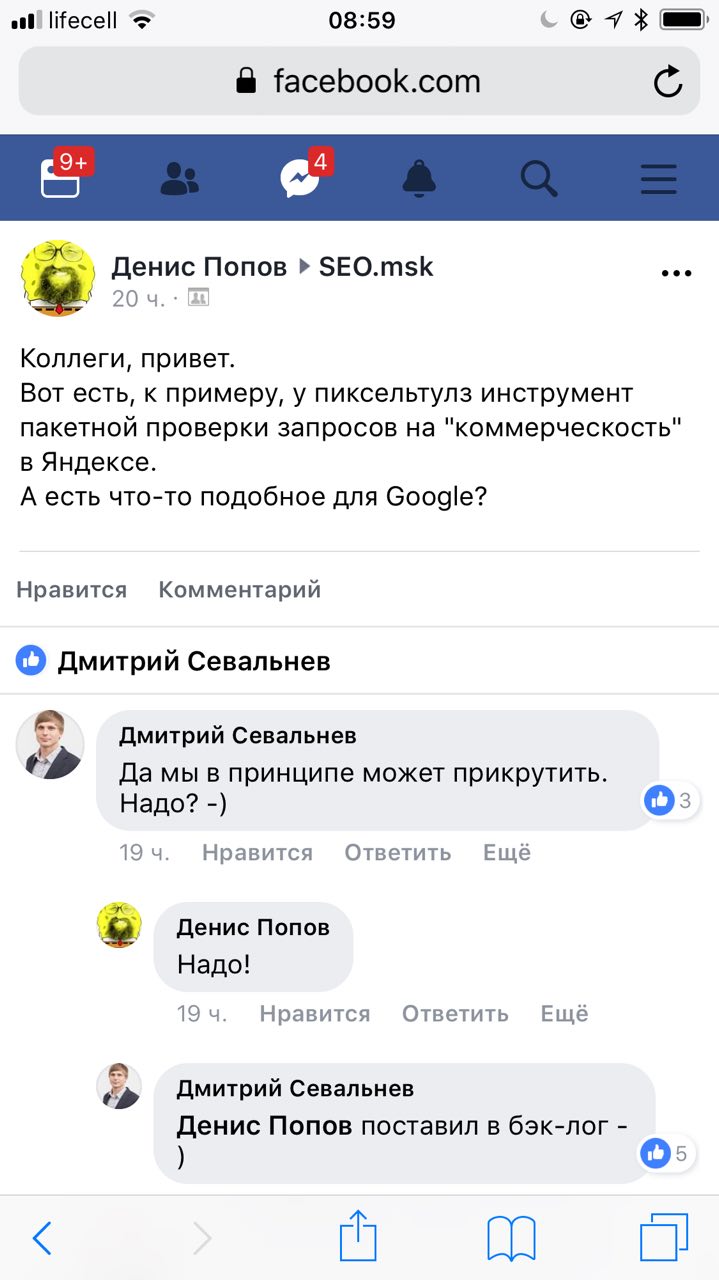Like the post via Нравится
This screenshot has height=1280, width=719.
72,590
